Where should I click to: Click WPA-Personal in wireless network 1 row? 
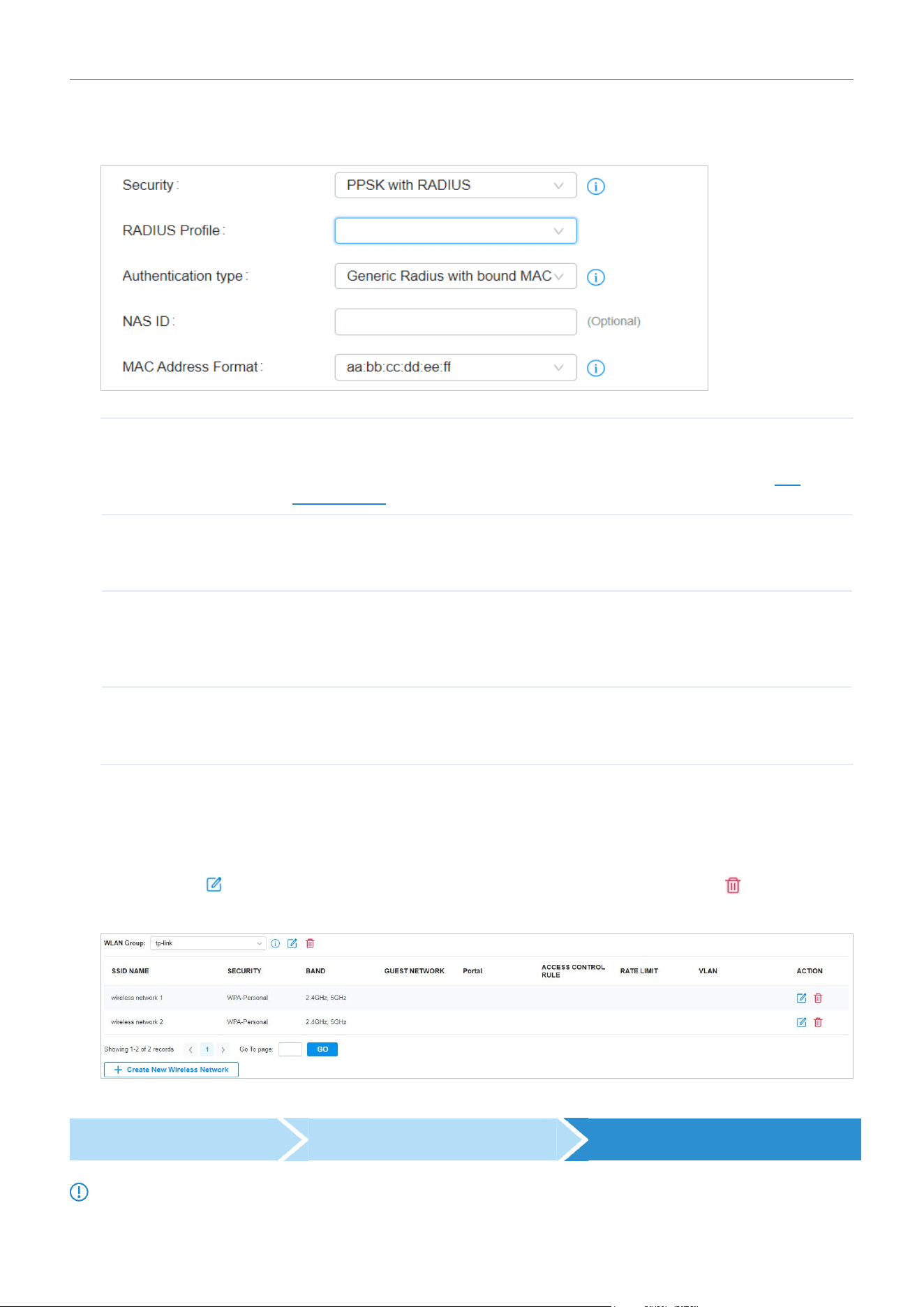point(247,998)
